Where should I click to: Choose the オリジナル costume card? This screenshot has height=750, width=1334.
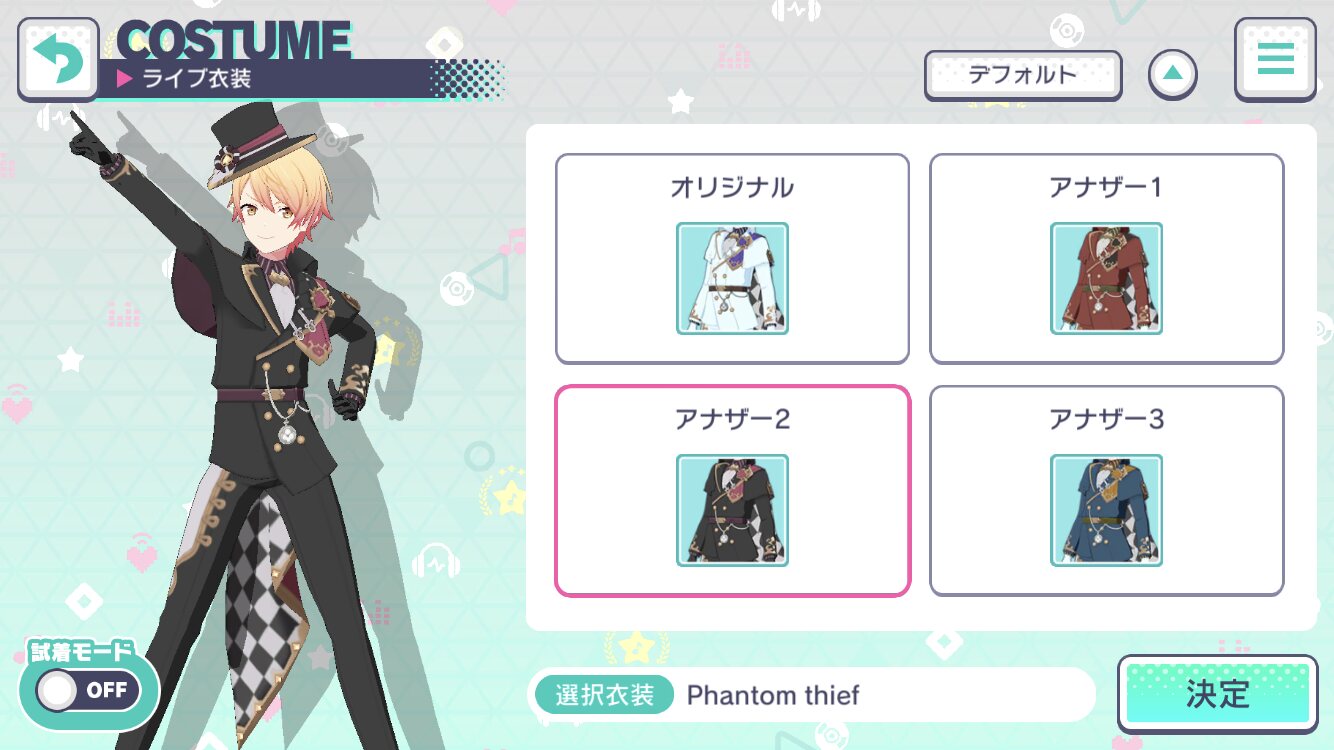coord(732,259)
